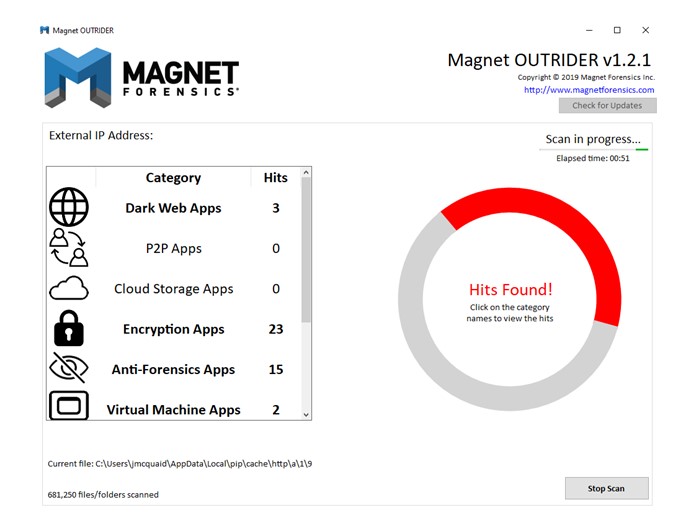Click the Magnet OUTRIDER v1.2.1 heading
Image resolution: width=696 pixels, height=532 pixels.
[x=549, y=60]
